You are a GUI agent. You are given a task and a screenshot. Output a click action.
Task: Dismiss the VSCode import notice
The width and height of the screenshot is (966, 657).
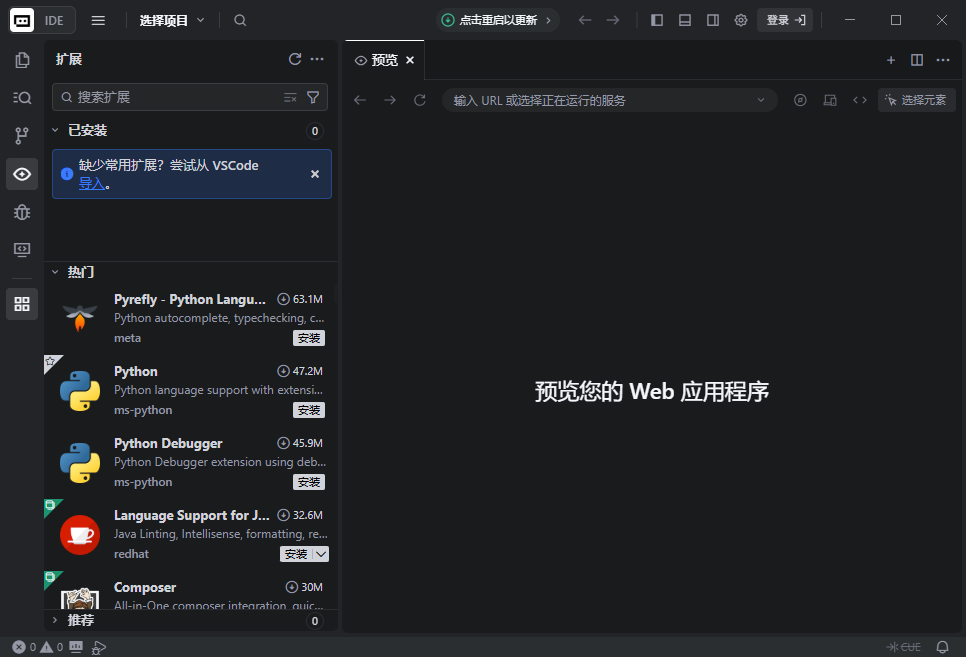(x=315, y=174)
